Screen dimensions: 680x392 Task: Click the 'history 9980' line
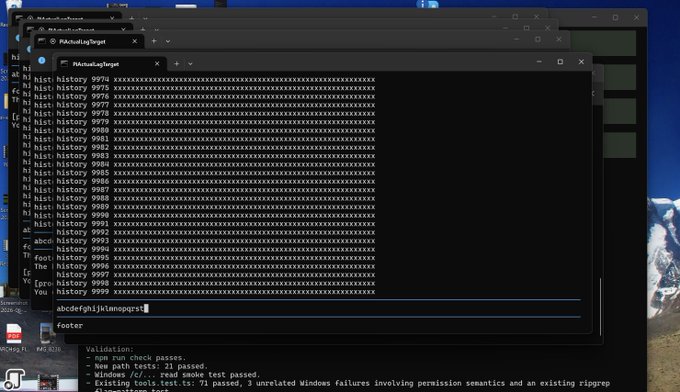coord(216,131)
